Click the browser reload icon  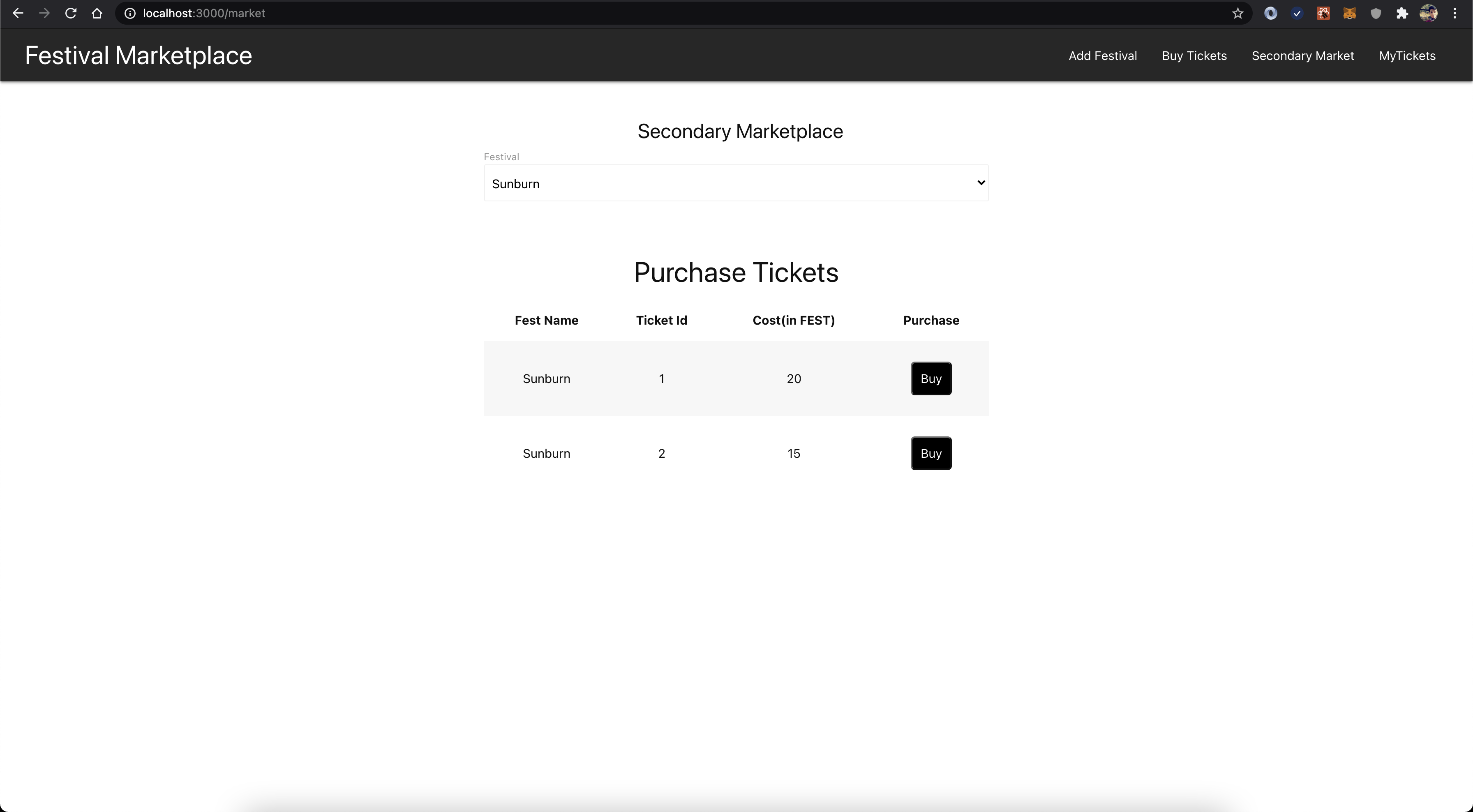tap(70, 13)
